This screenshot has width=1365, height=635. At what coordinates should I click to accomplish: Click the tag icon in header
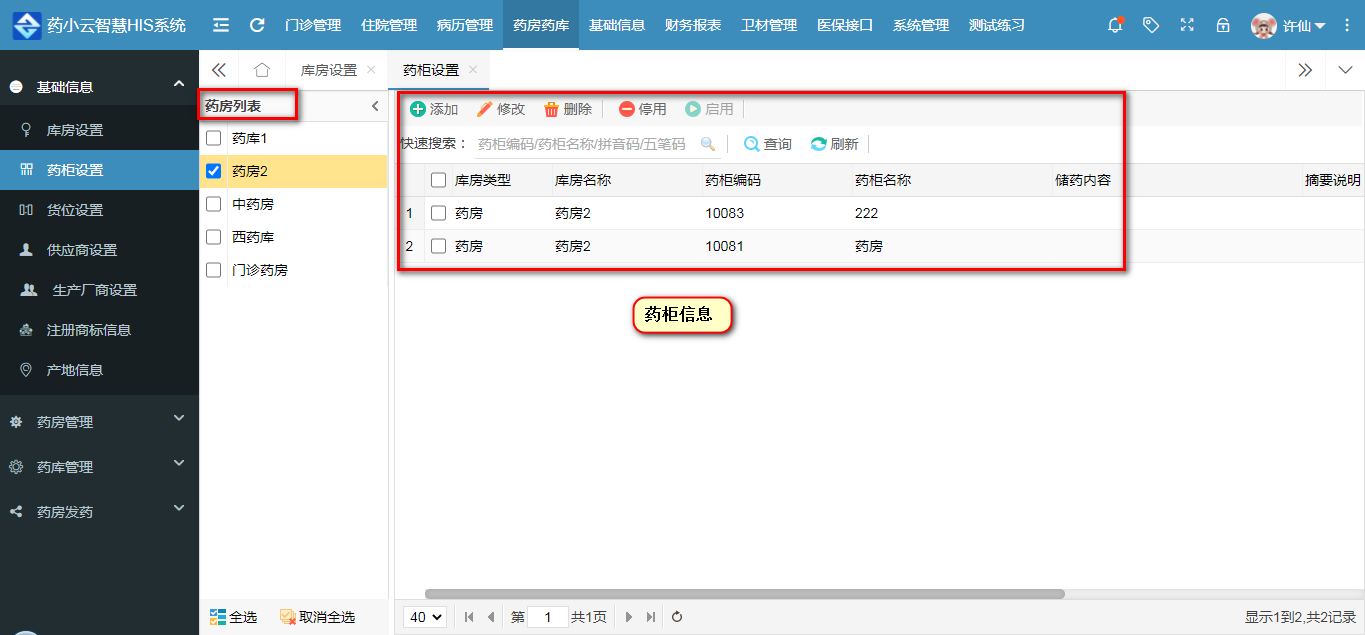click(1151, 25)
